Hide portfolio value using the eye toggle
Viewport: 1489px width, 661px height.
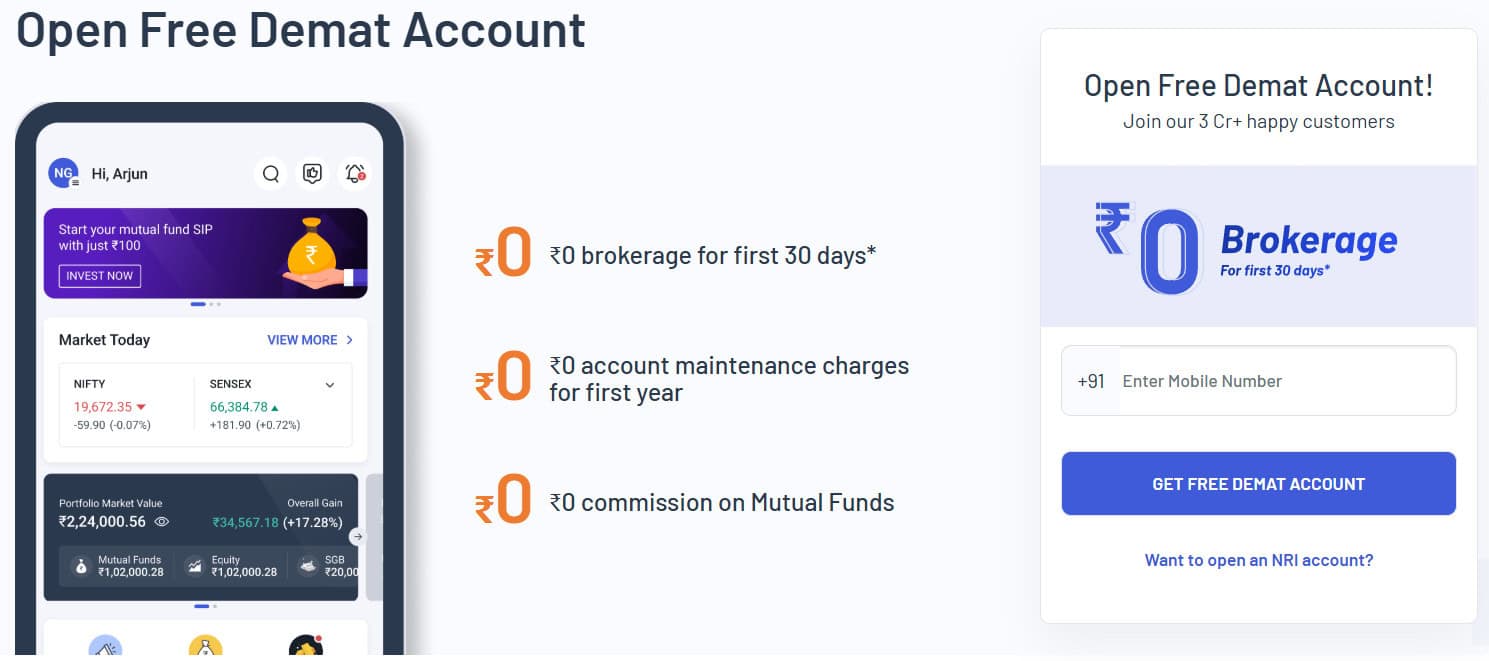click(161, 522)
